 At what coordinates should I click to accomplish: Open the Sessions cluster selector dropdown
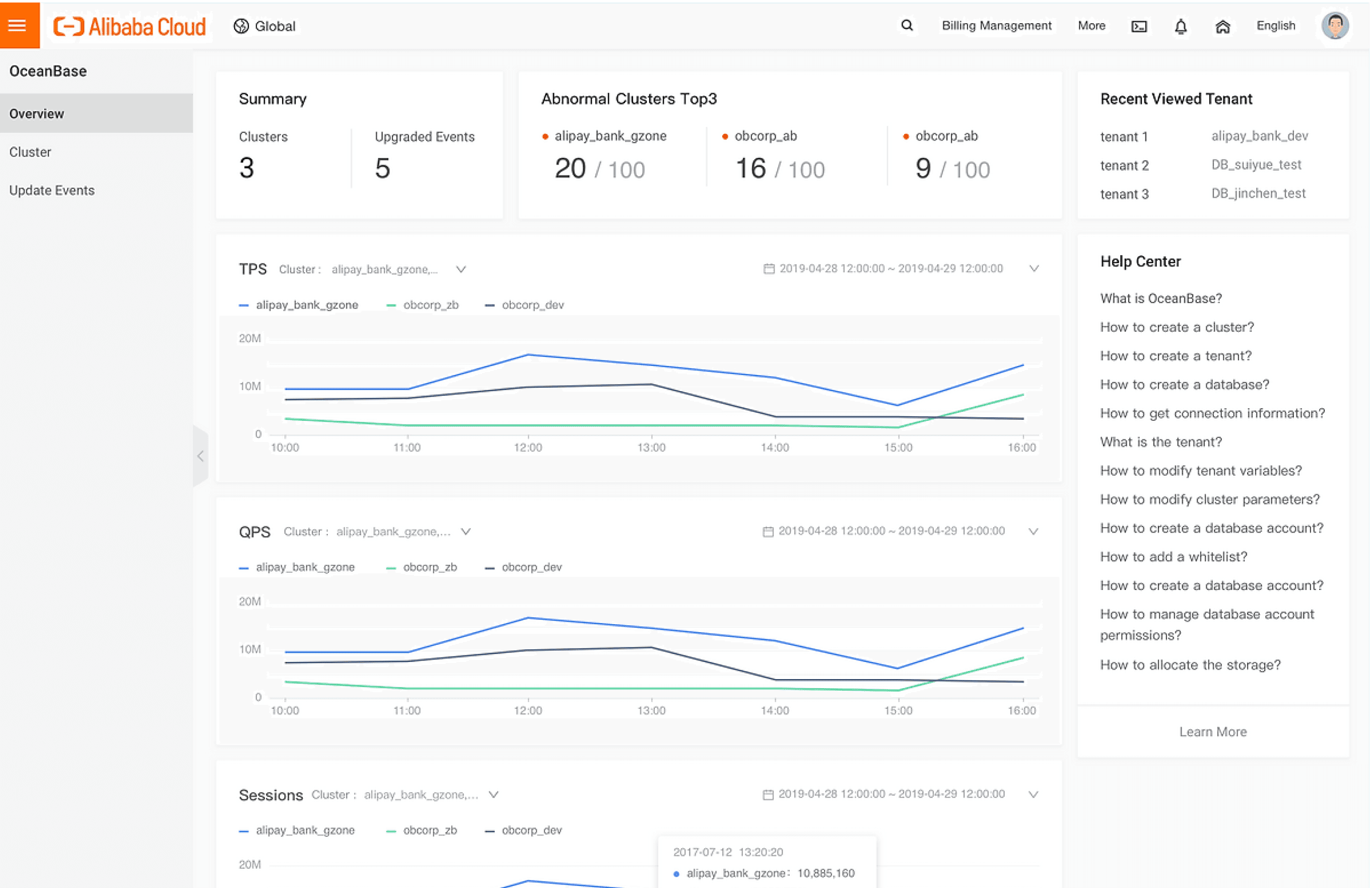click(494, 795)
